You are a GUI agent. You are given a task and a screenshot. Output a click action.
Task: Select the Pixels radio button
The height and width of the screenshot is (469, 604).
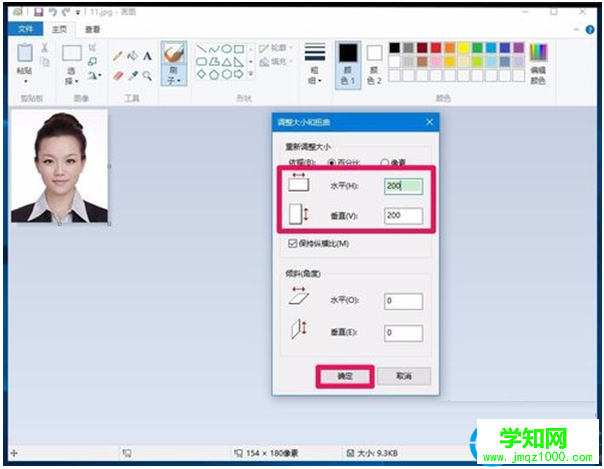point(384,163)
